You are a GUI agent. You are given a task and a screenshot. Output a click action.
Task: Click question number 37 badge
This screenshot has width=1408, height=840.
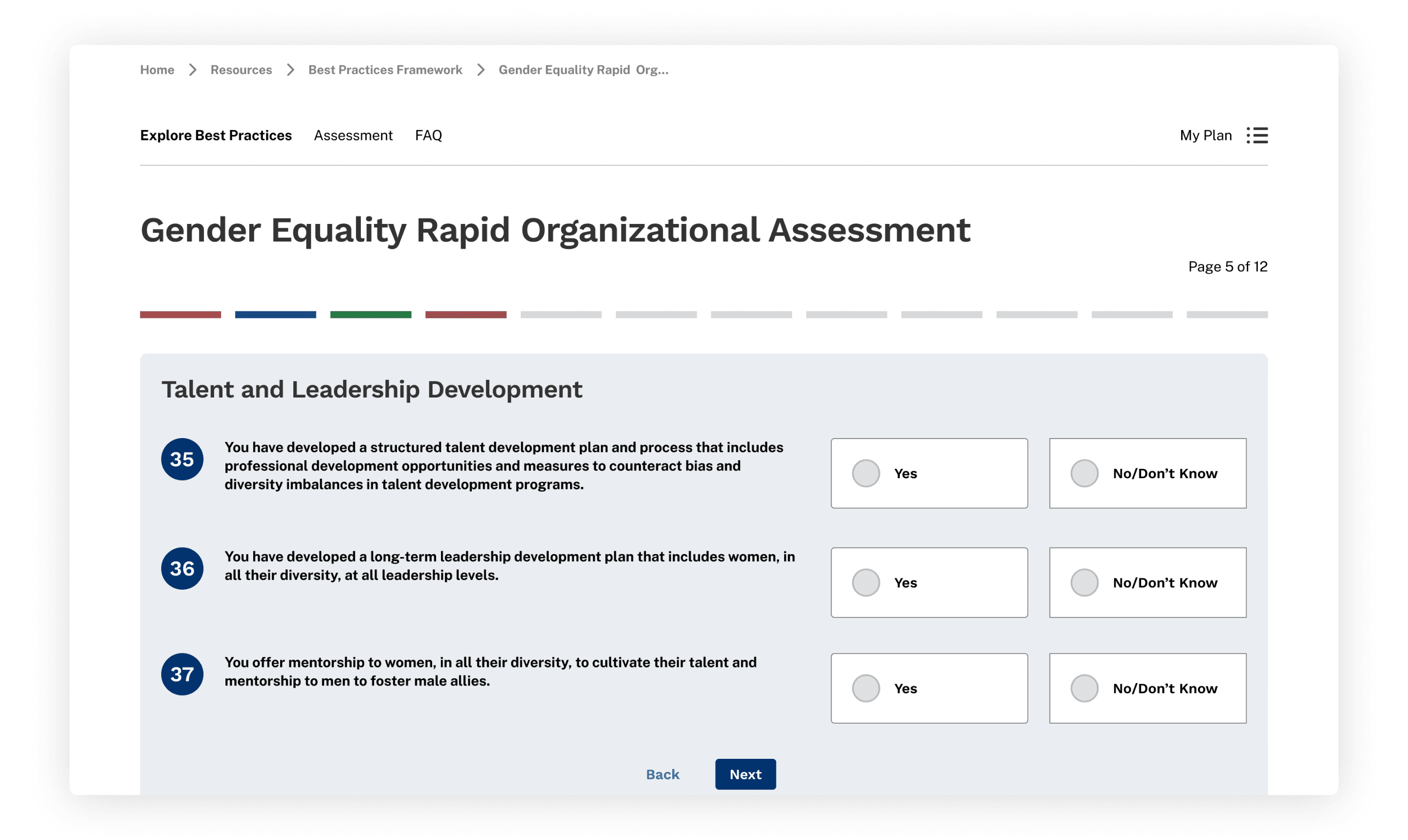pyautogui.click(x=182, y=674)
